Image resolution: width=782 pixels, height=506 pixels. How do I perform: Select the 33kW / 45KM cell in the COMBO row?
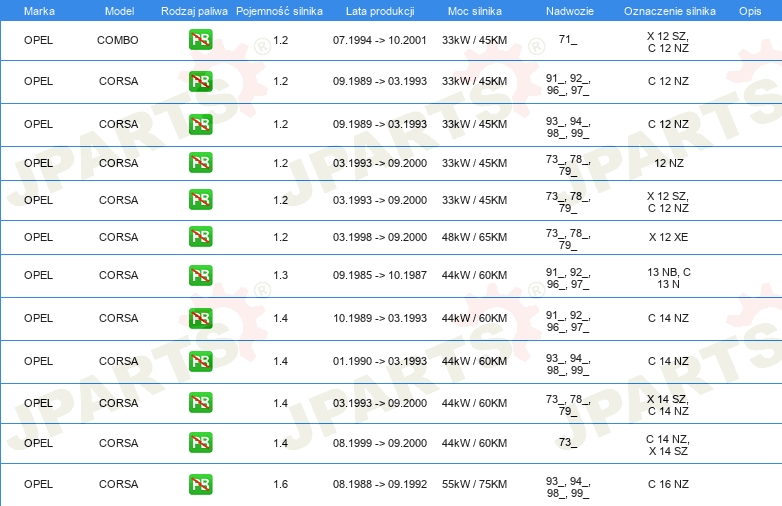click(x=474, y=40)
